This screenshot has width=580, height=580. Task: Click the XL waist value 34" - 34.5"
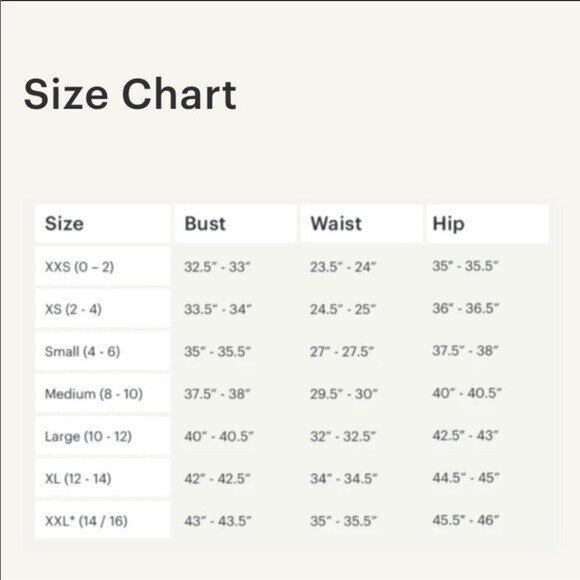(344, 478)
